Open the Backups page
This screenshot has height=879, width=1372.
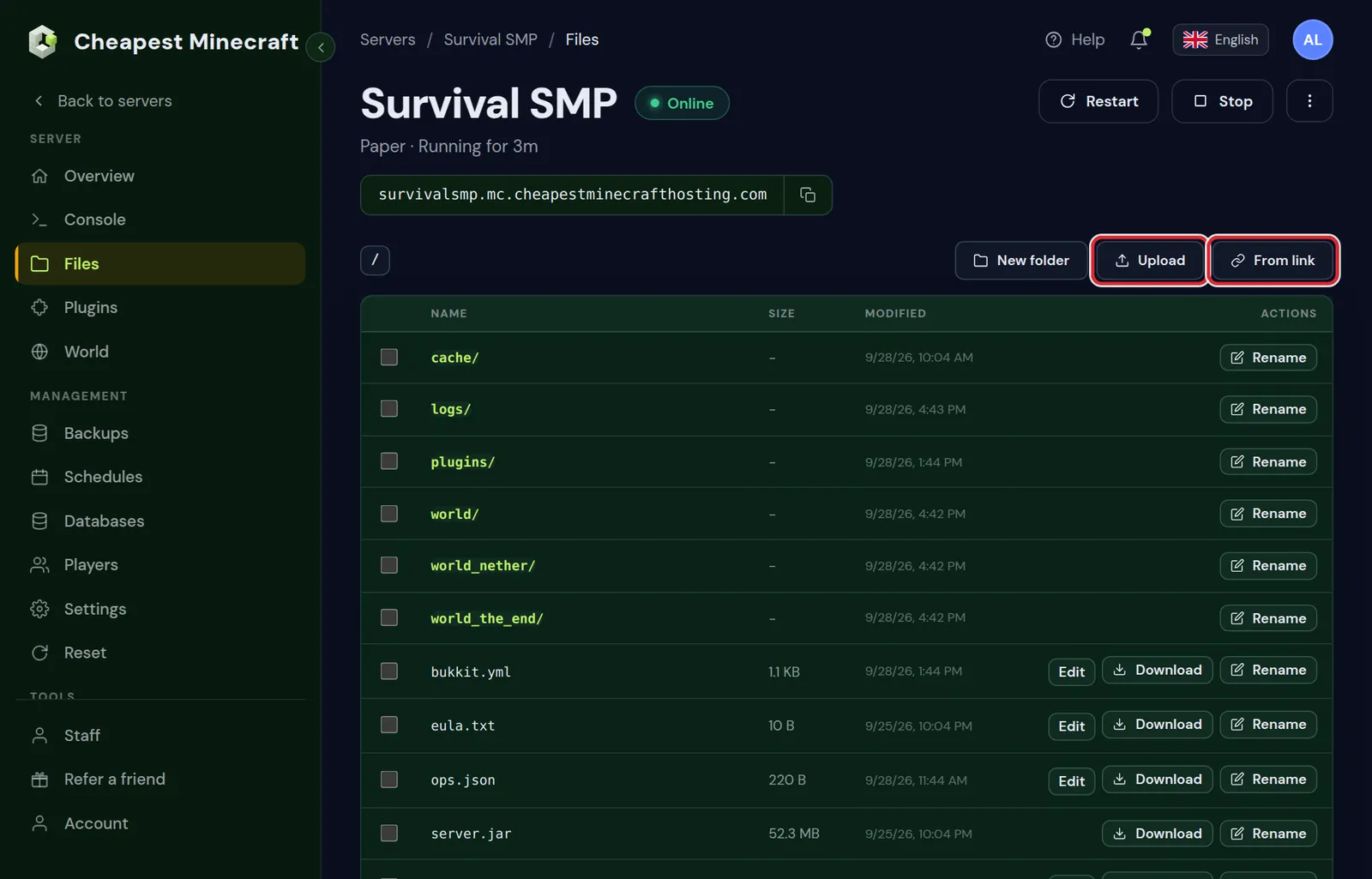(x=160, y=433)
